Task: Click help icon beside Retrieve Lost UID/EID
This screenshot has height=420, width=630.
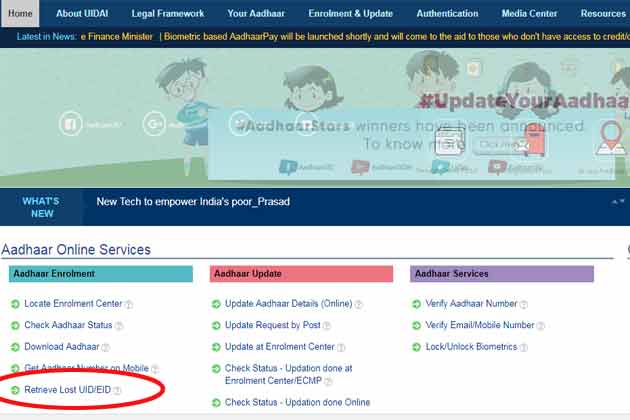Action: point(117,391)
